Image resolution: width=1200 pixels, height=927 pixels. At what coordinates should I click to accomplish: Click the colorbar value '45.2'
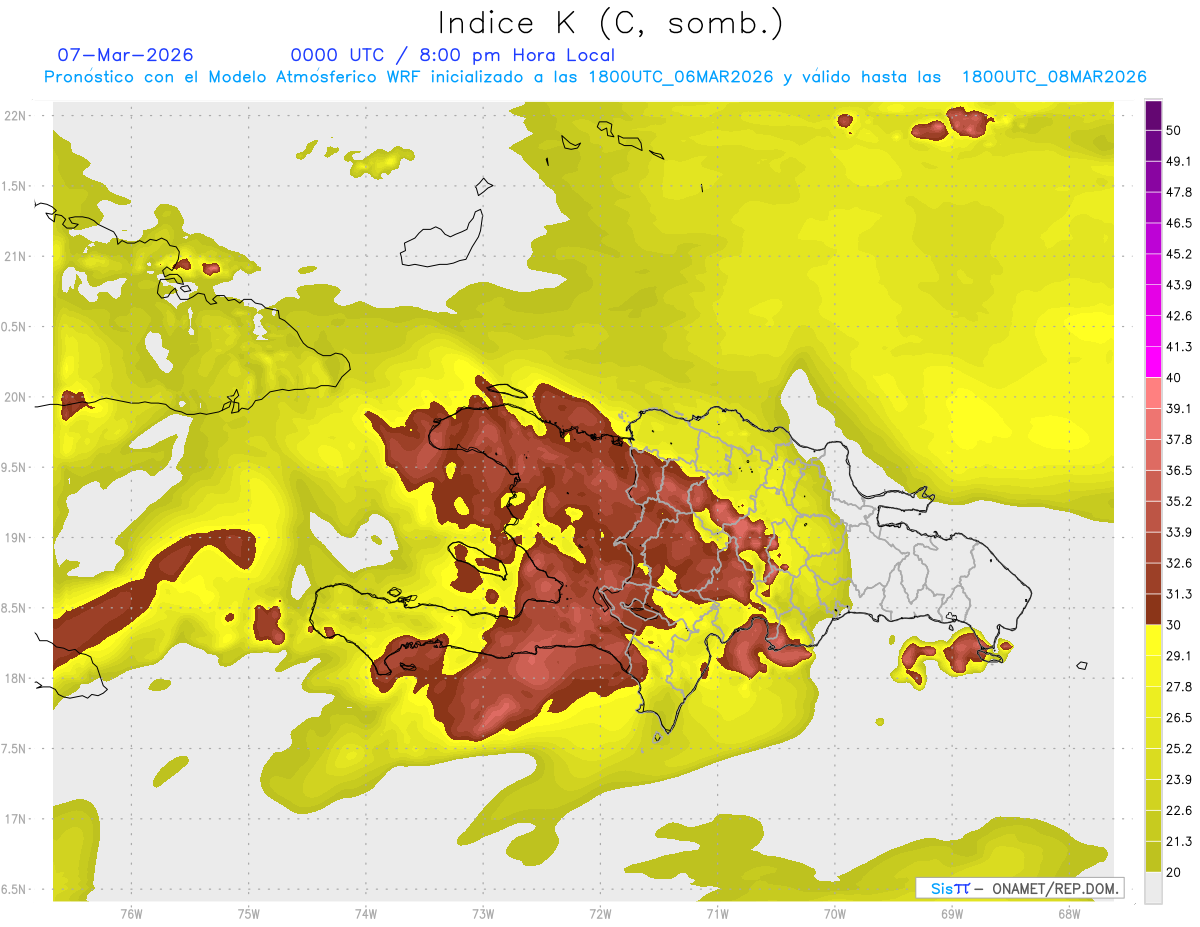(1179, 254)
